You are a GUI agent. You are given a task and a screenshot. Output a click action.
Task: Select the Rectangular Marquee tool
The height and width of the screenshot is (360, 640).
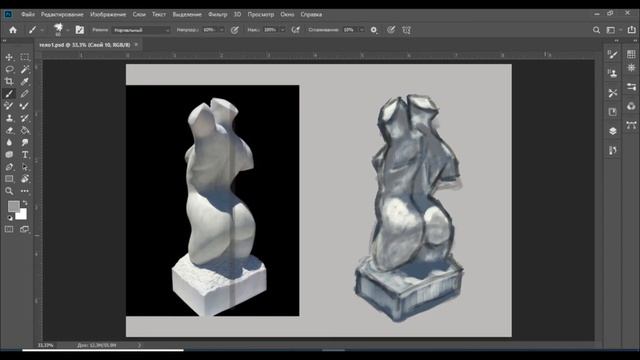pyautogui.click(x=25, y=57)
